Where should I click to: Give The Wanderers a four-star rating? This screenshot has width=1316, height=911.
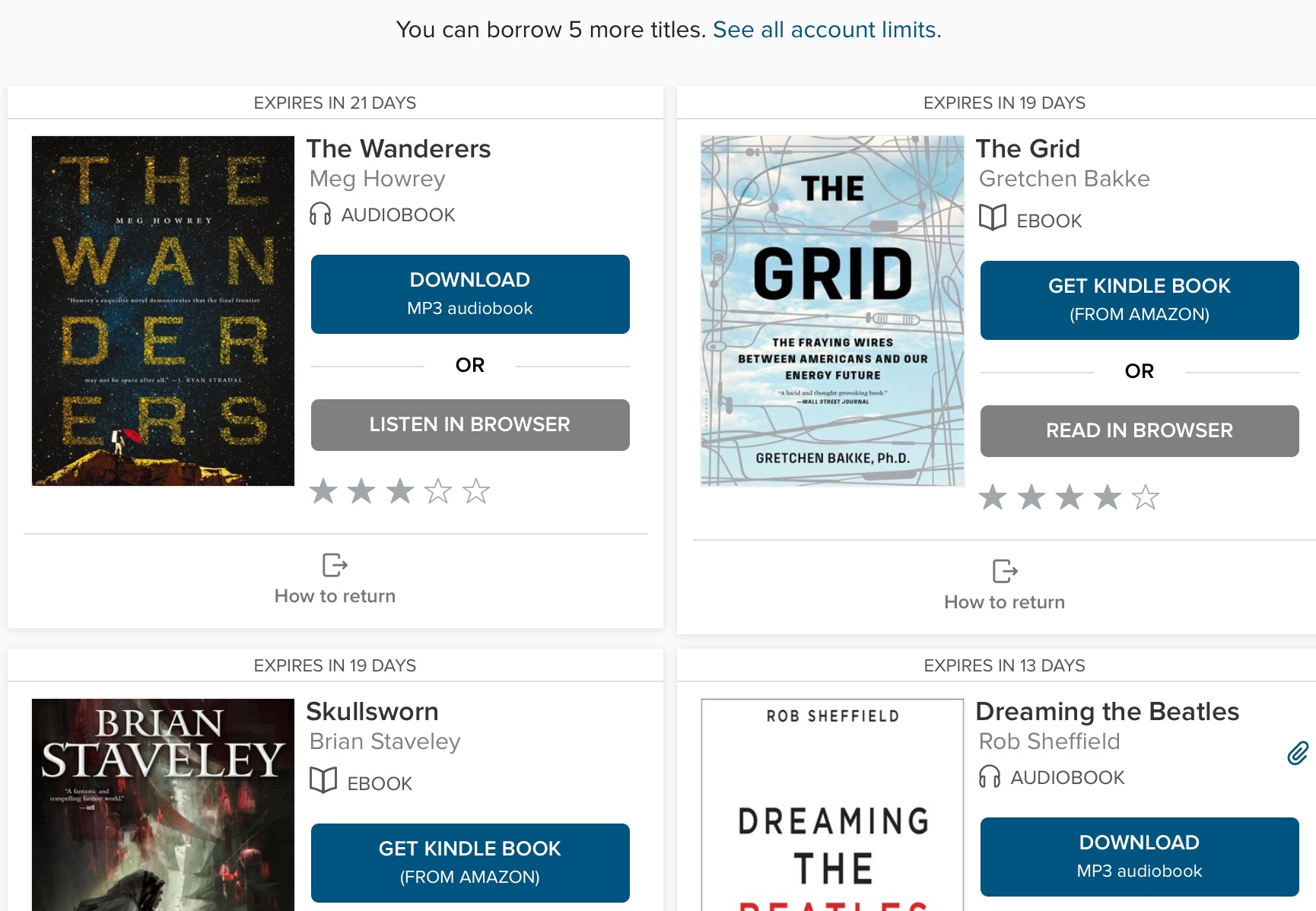tap(438, 491)
